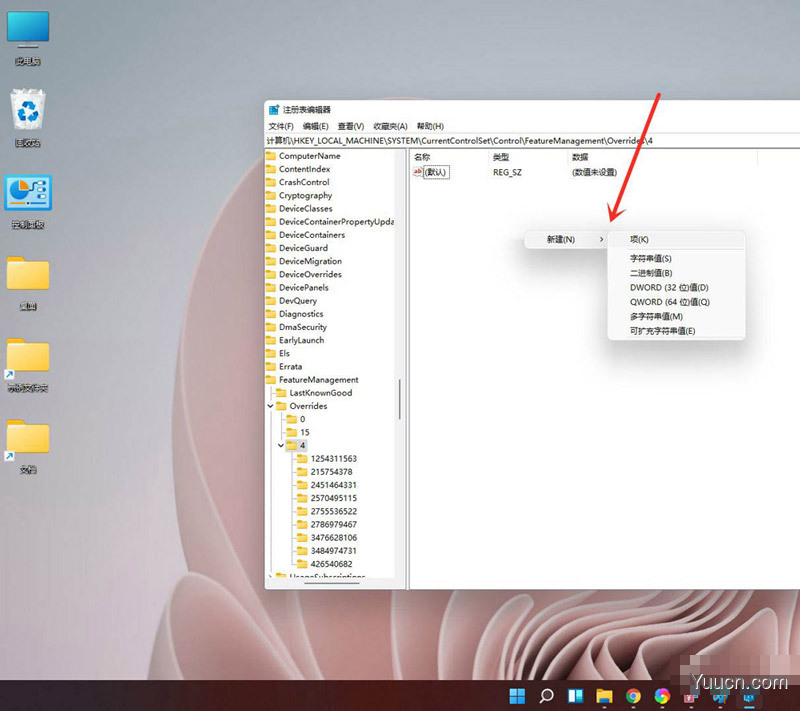Click the folder icon beside Errata

[271, 366]
